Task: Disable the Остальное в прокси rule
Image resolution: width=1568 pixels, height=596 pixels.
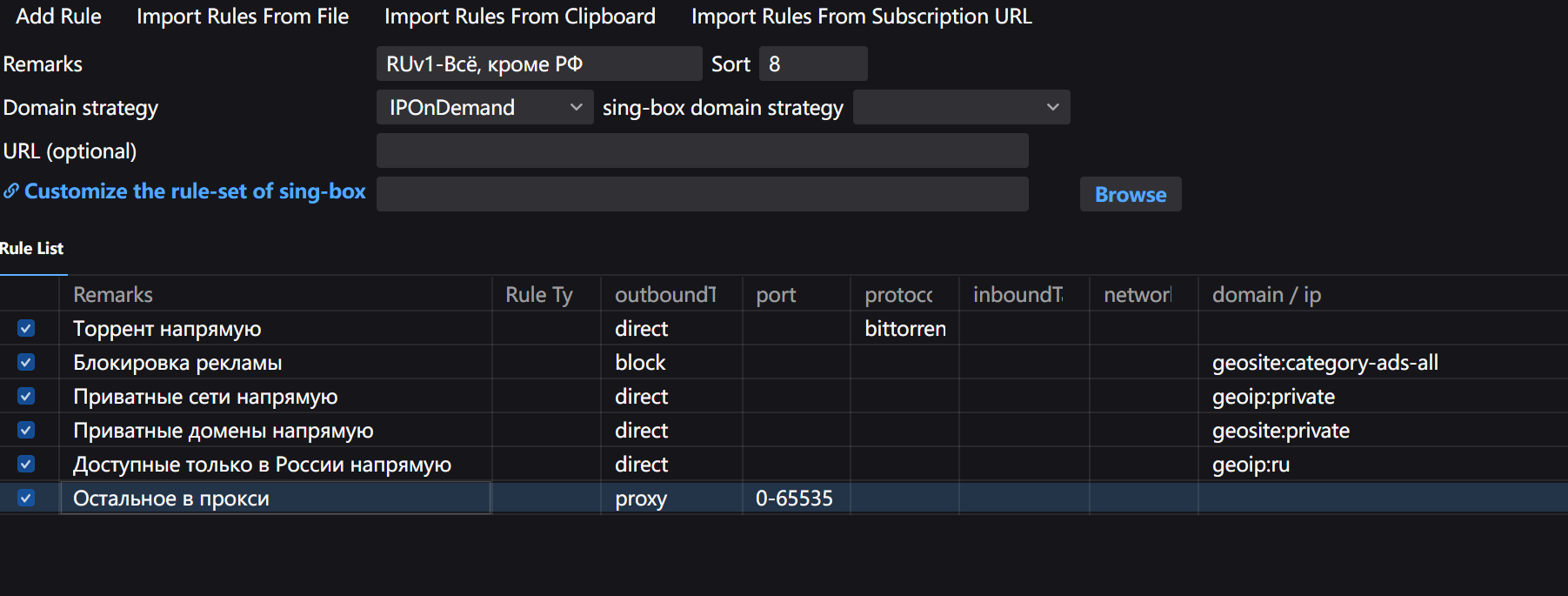Action: pos(26,499)
